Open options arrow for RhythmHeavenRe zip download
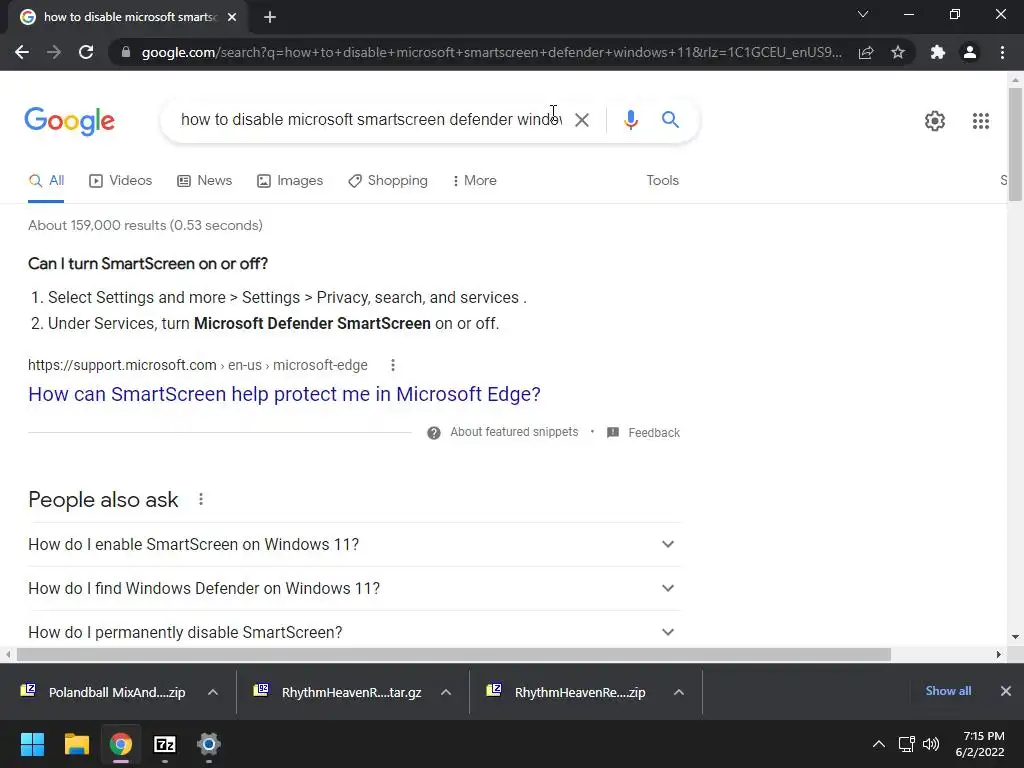1024x768 pixels. pyautogui.click(x=679, y=692)
